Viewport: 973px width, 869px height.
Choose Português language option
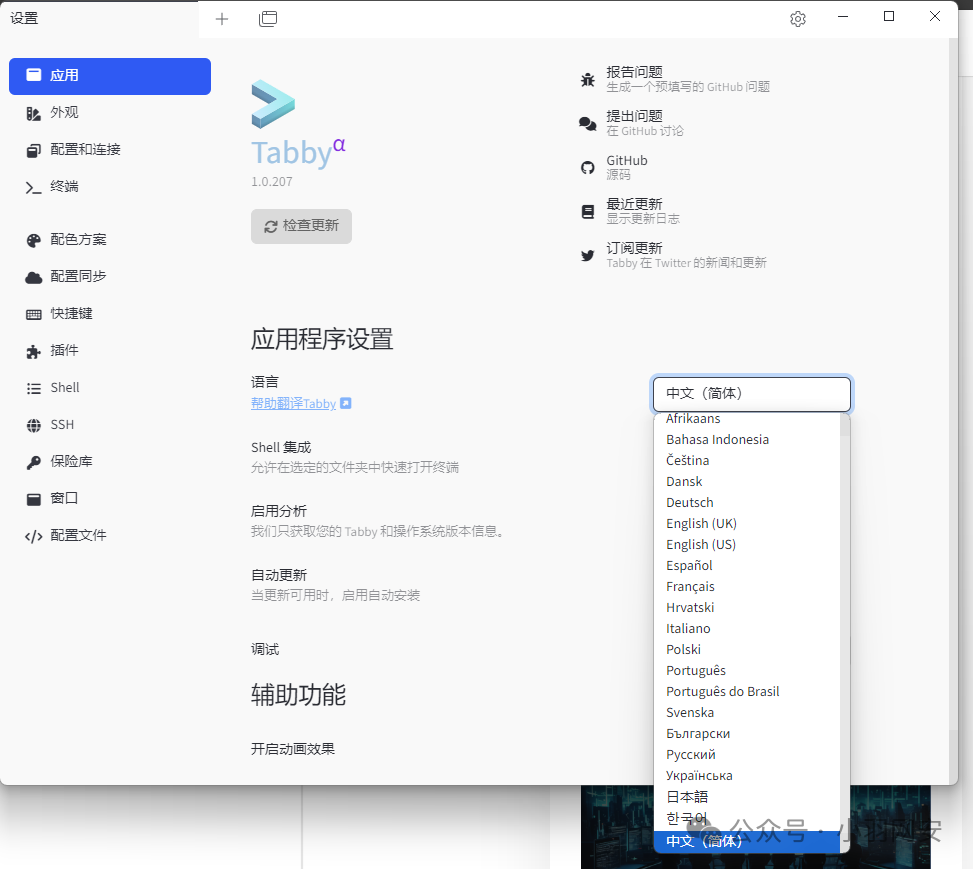click(x=747, y=671)
